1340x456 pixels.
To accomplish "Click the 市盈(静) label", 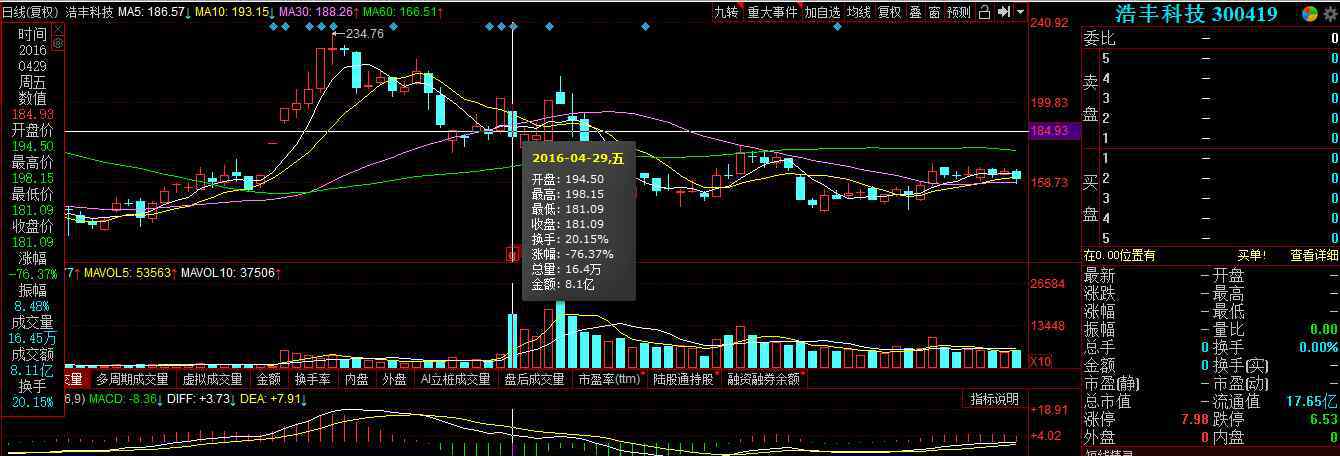I will (1110, 383).
